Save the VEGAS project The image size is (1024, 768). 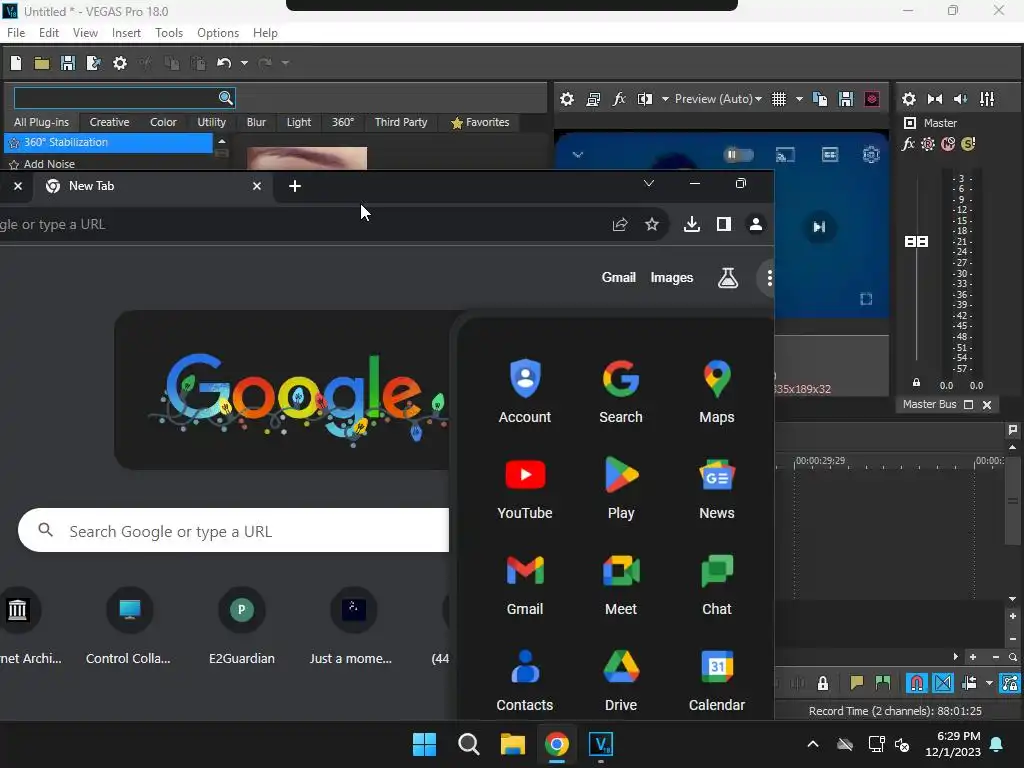pyautogui.click(x=67, y=63)
